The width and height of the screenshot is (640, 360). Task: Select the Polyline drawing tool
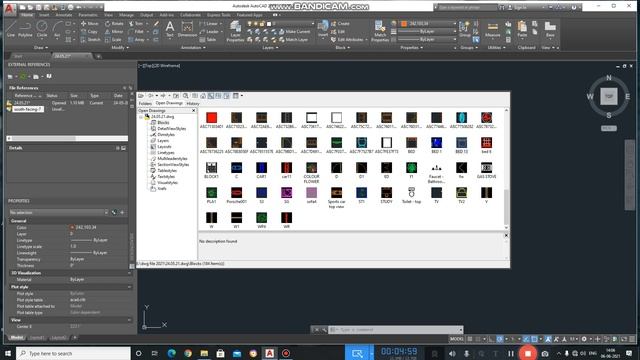(25, 29)
